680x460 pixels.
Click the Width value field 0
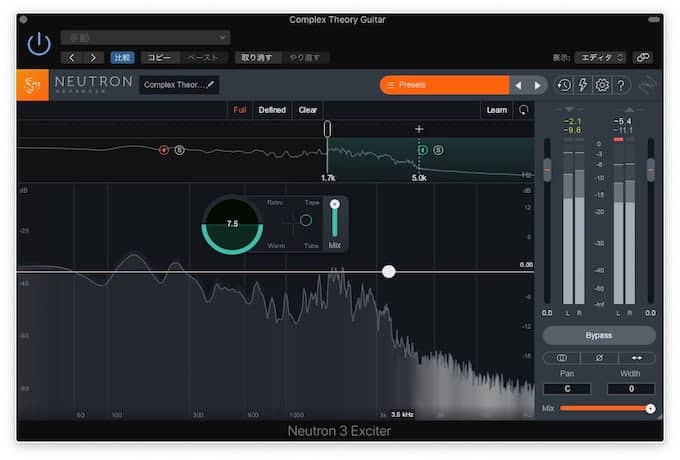click(631, 389)
